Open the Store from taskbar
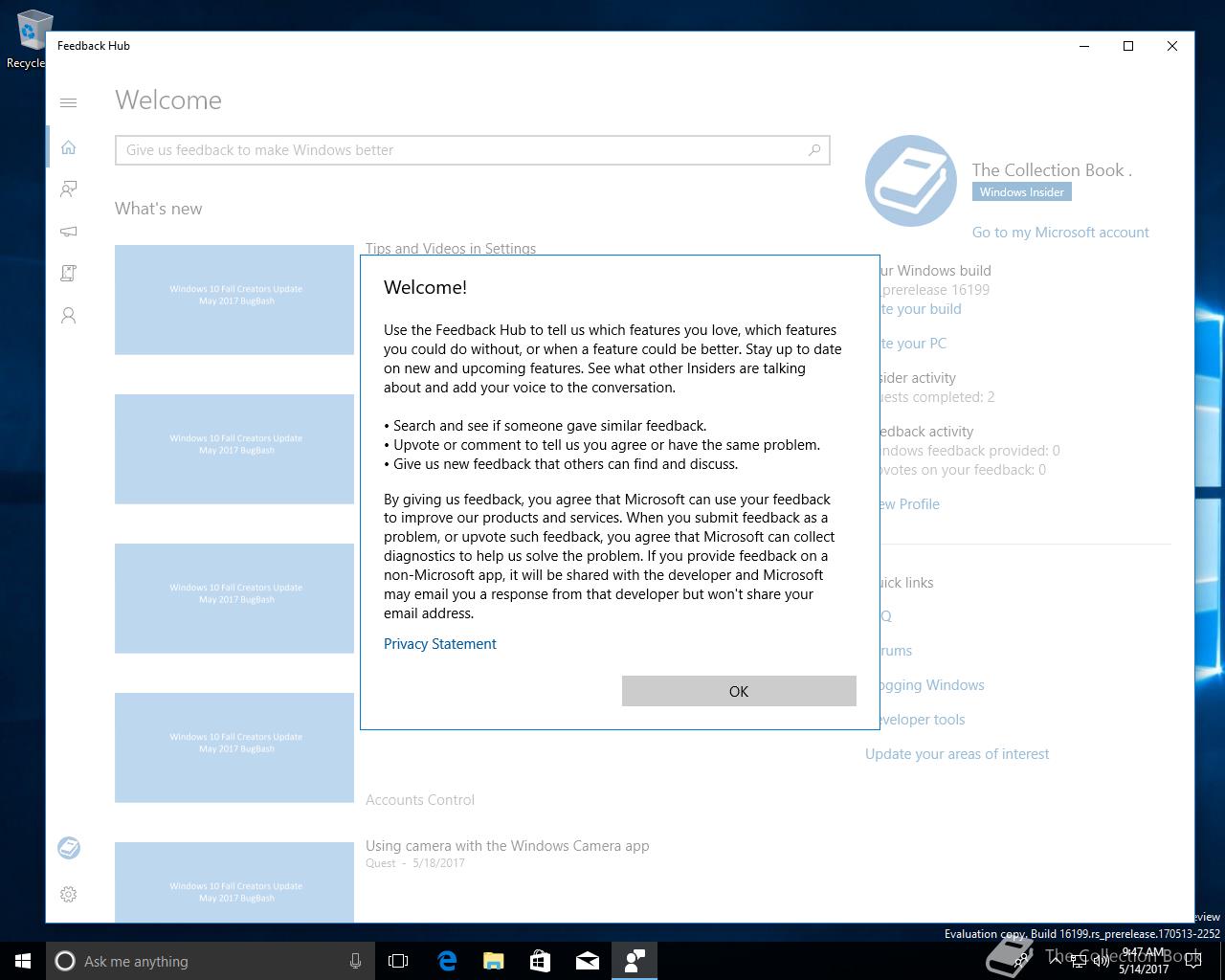Image resolution: width=1225 pixels, height=980 pixels. (x=541, y=961)
